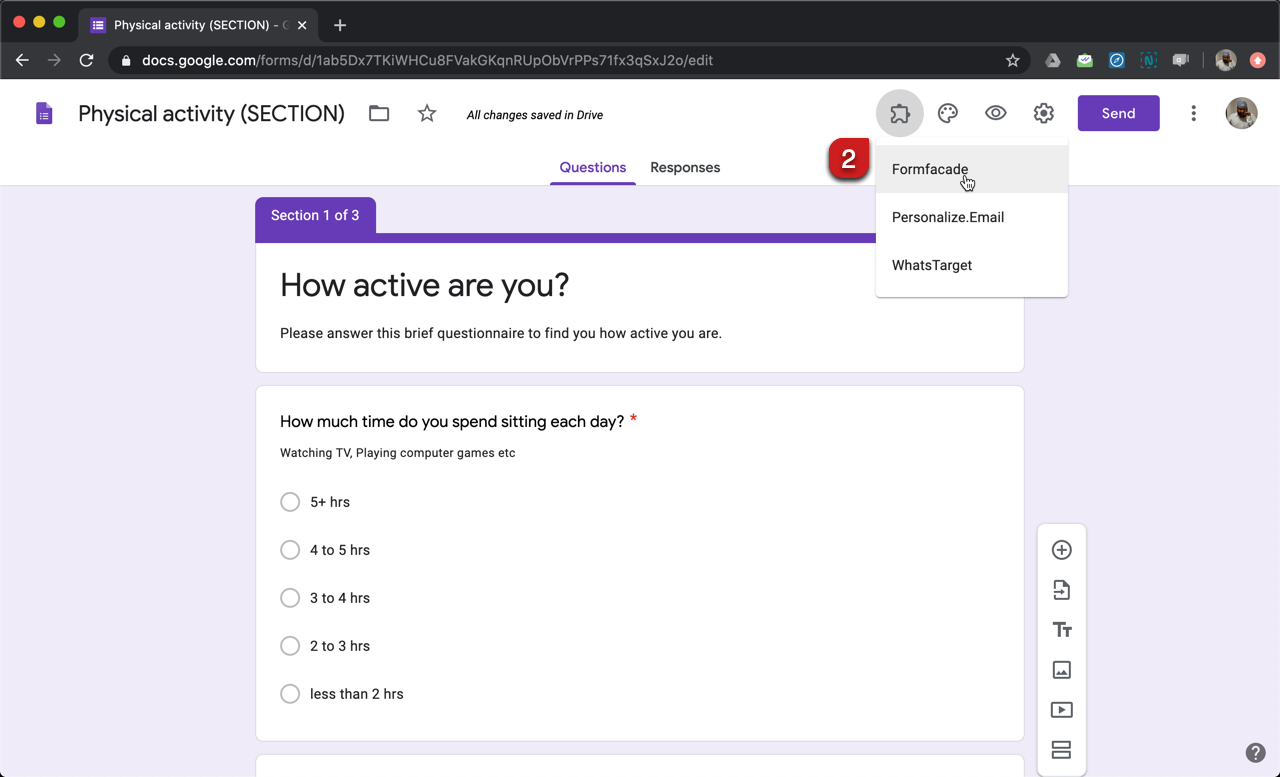Screen dimensions: 1280x777
Task: Add title and description icon
Action: click(x=1061, y=630)
